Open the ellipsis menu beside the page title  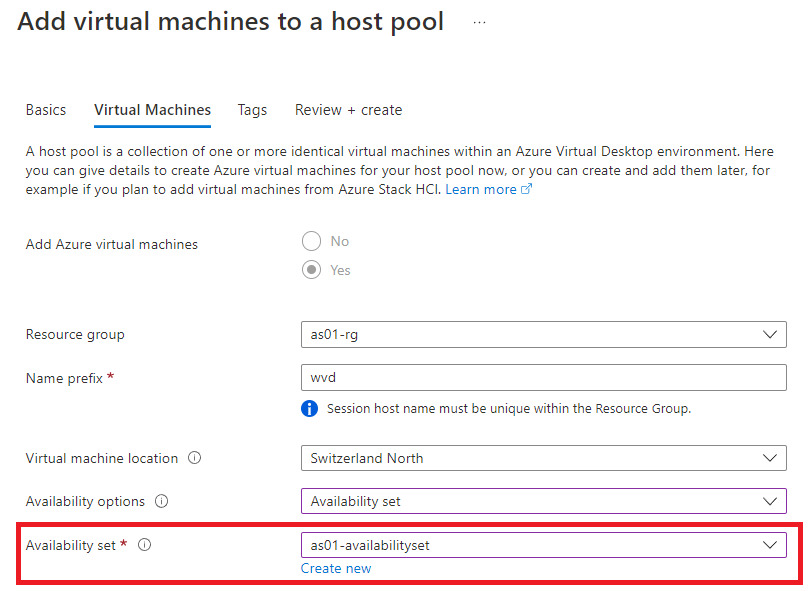(480, 23)
